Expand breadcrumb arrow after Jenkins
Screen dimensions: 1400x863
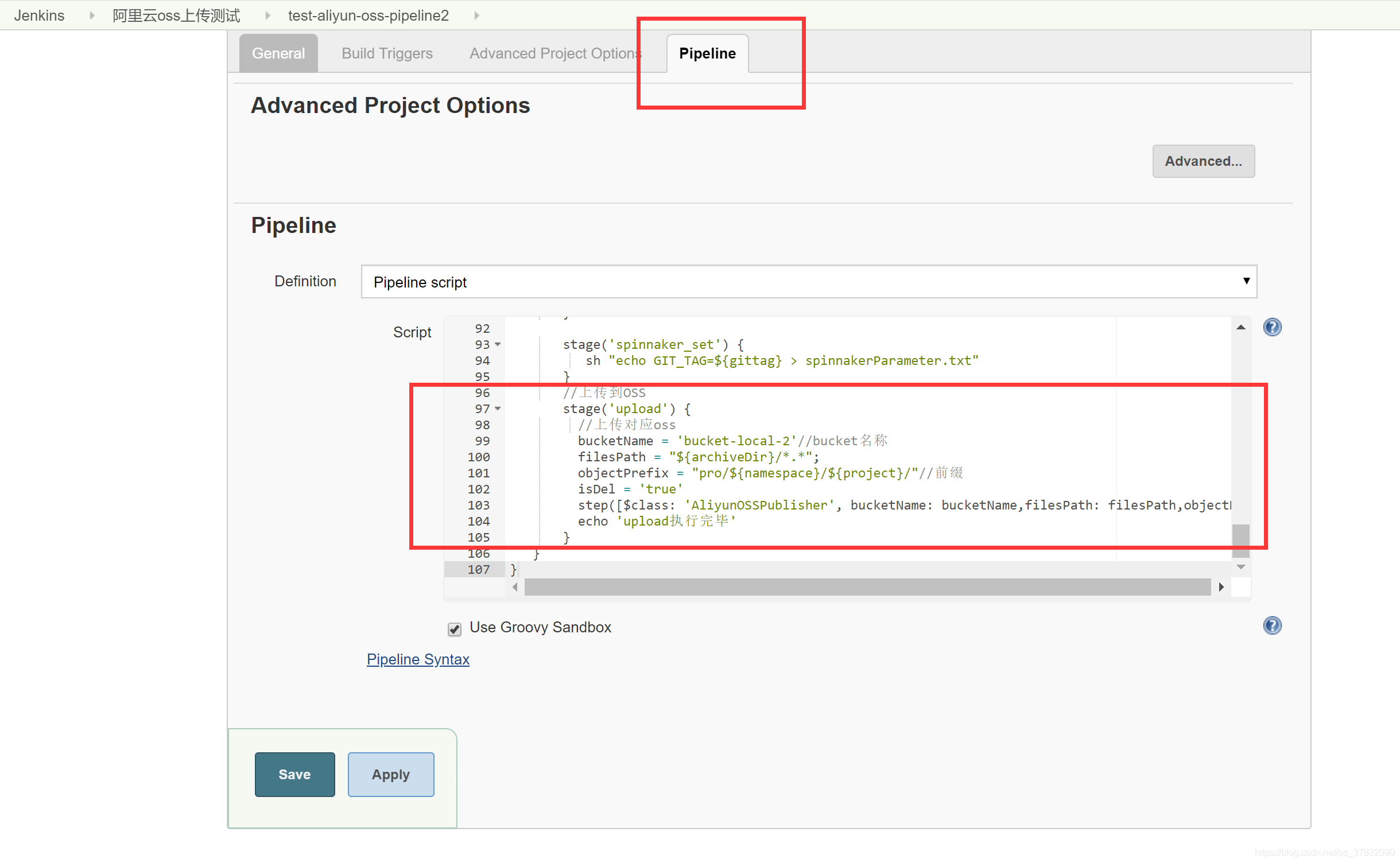pyautogui.click(x=91, y=15)
